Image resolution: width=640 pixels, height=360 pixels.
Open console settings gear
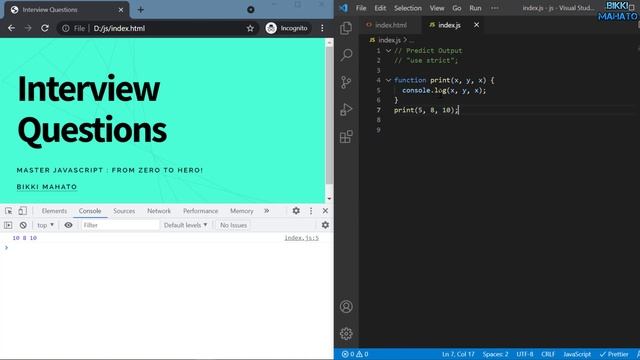[325, 225]
